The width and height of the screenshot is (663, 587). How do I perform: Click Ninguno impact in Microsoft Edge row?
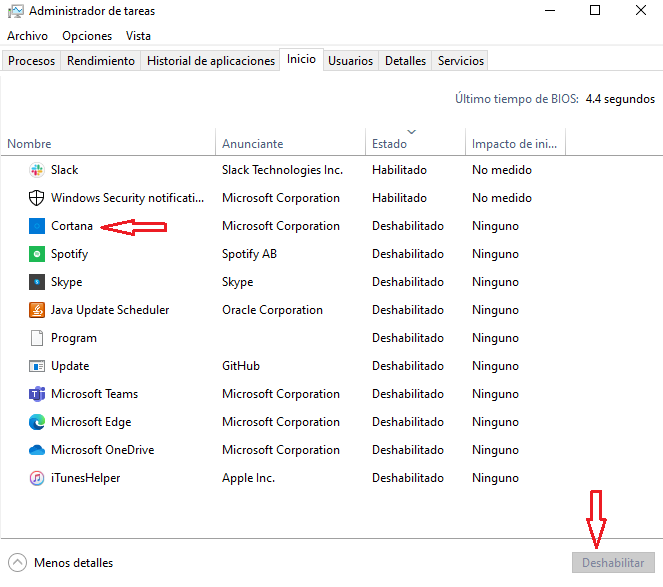[x=495, y=422]
